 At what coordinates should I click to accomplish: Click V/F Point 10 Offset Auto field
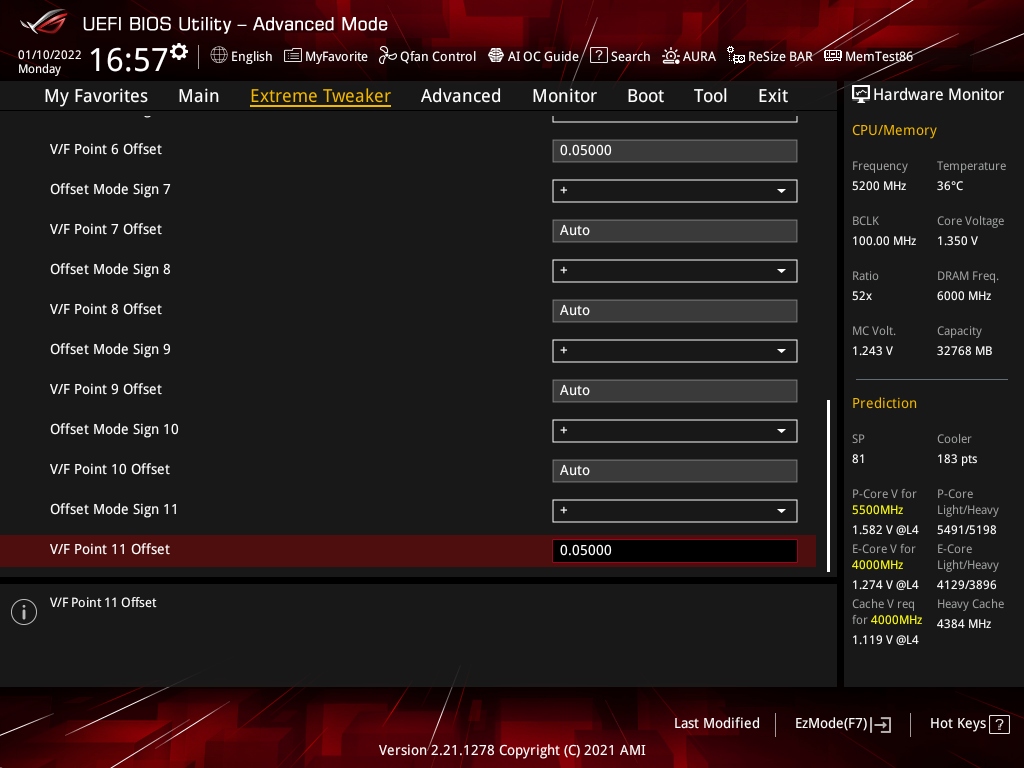coord(675,470)
